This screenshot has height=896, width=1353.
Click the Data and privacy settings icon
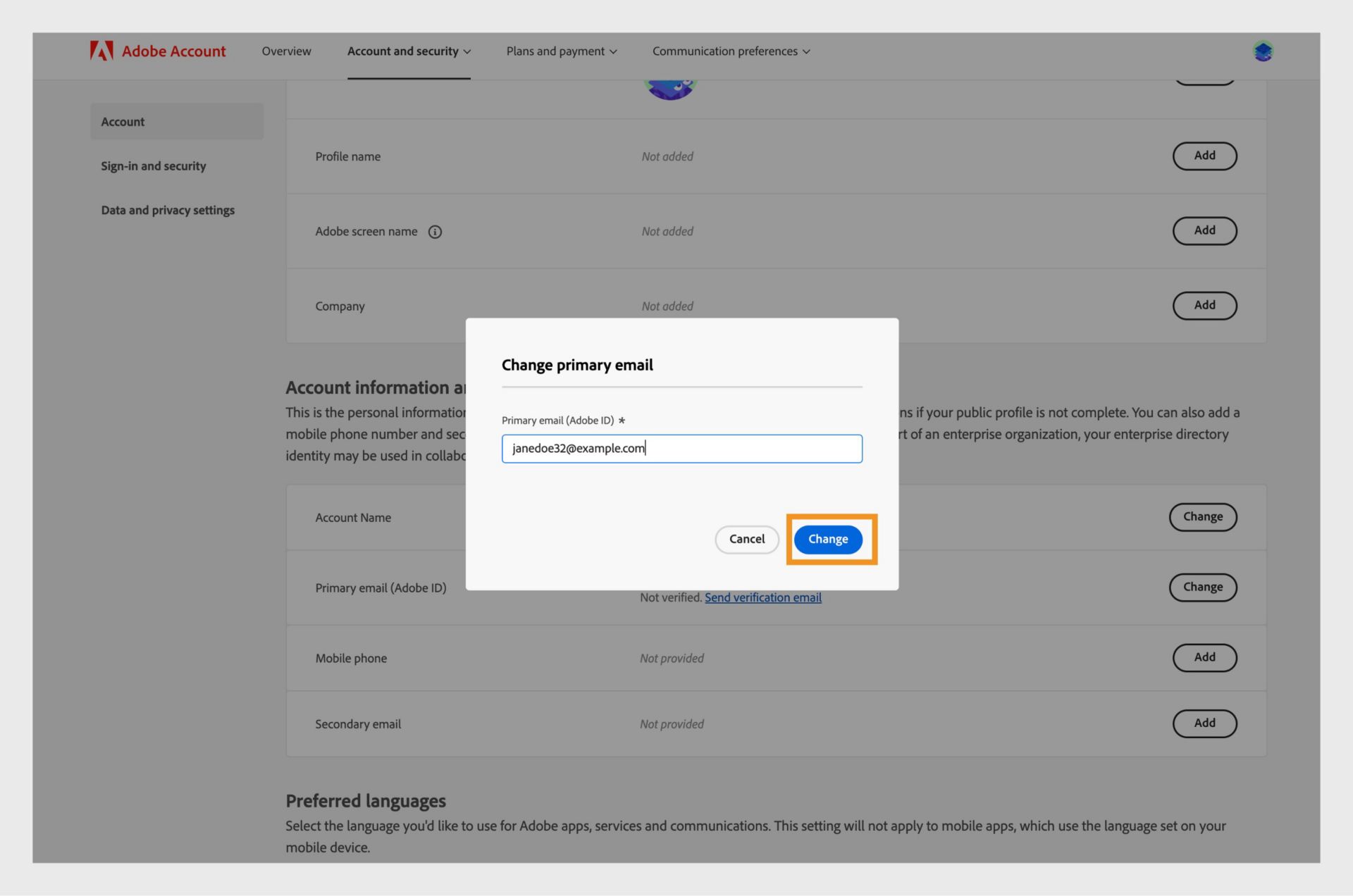pos(167,211)
